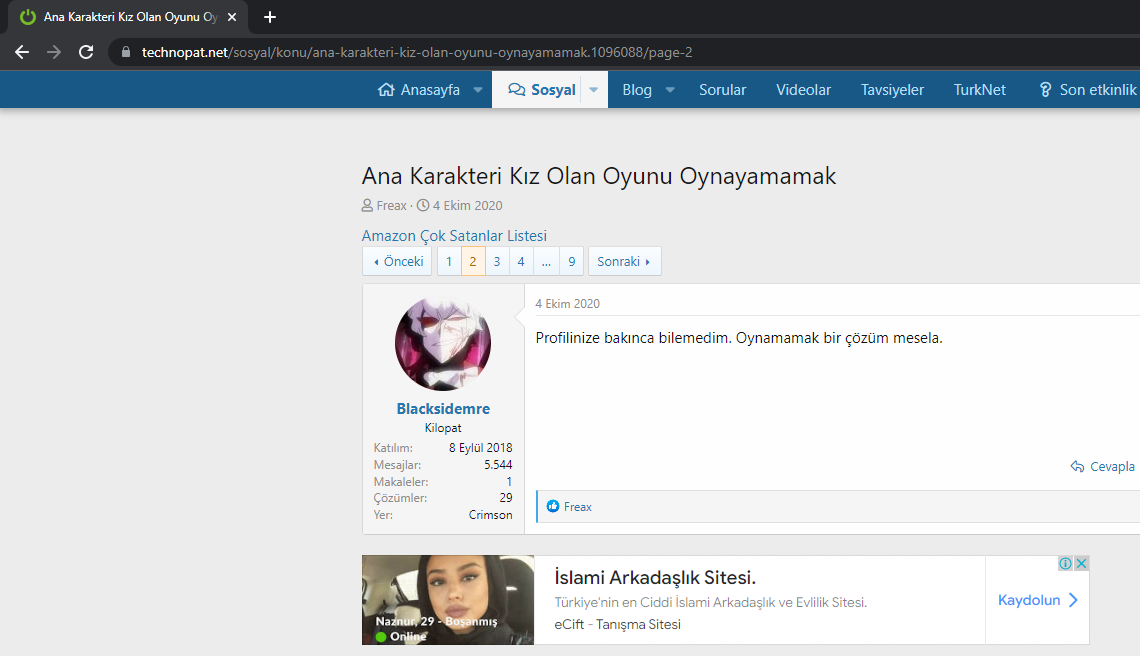The height and width of the screenshot is (656, 1140).
Task: Open Son etkinlik in the navigation bar
Action: 1088,89
